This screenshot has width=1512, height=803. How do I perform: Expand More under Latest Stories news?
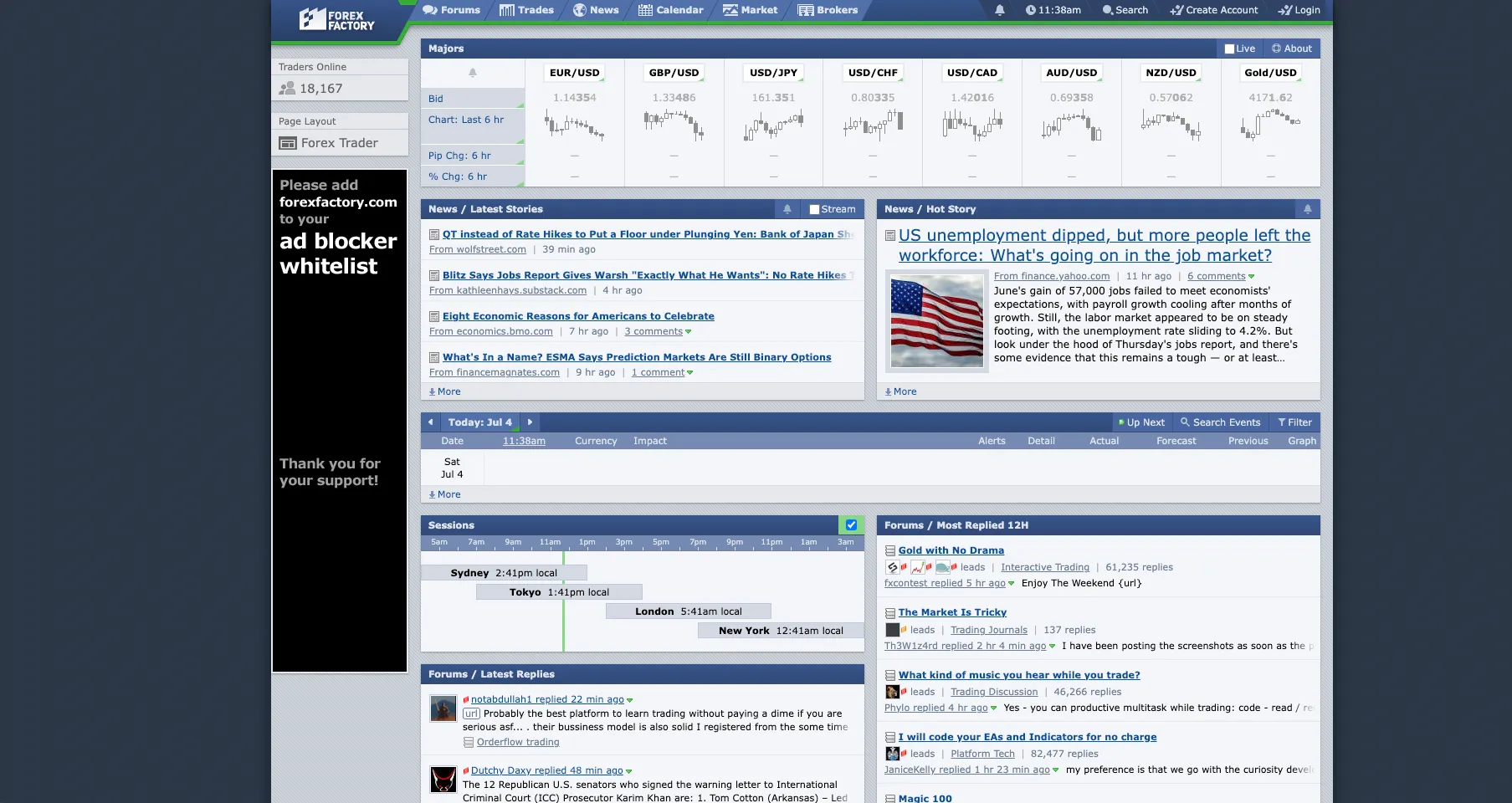pyautogui.click(x=445, y=391)
